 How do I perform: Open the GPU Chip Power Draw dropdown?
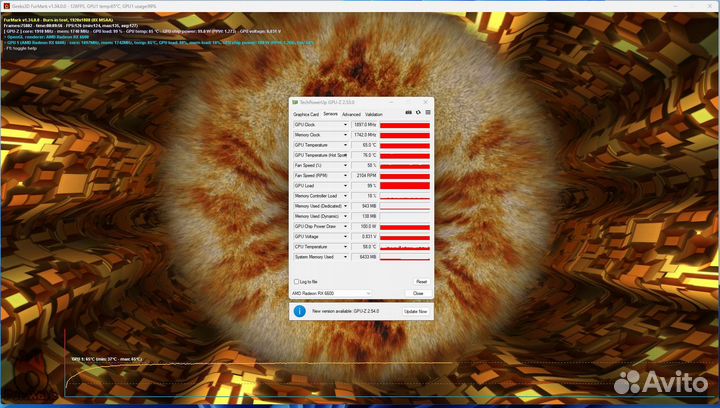345,226
